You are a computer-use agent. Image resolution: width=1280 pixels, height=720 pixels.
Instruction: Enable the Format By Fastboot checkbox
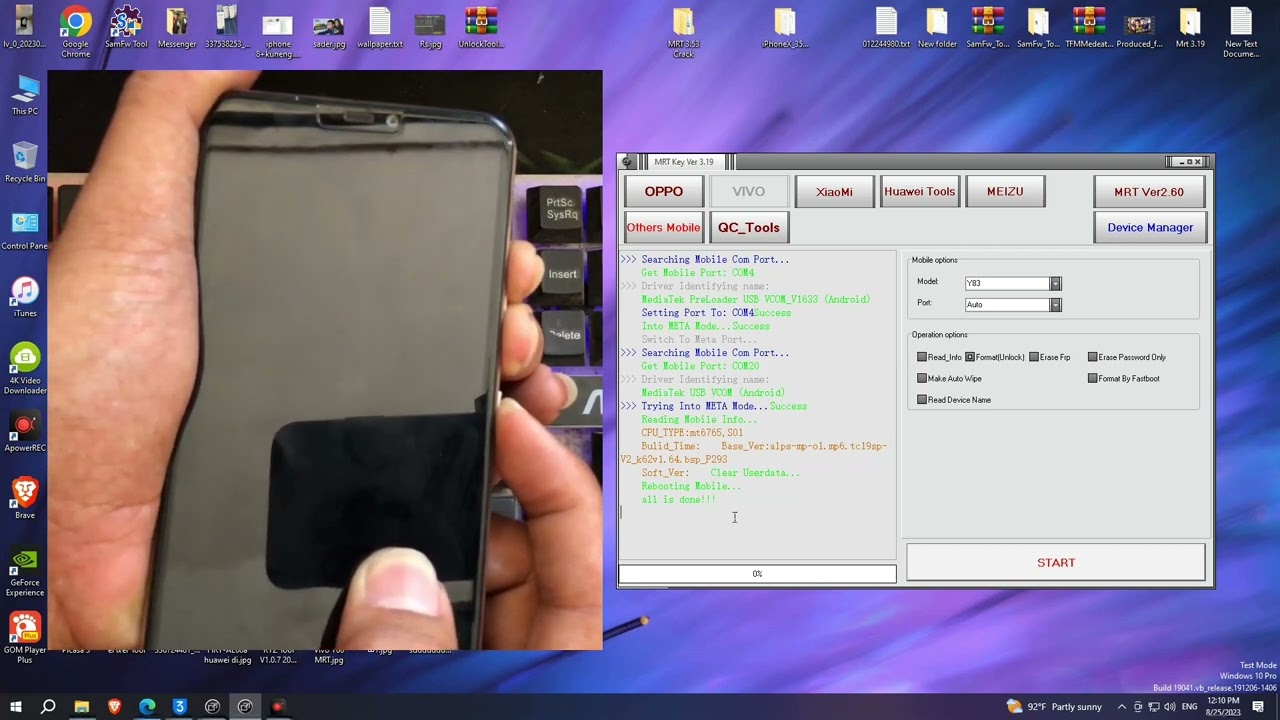click(1093, 378)
